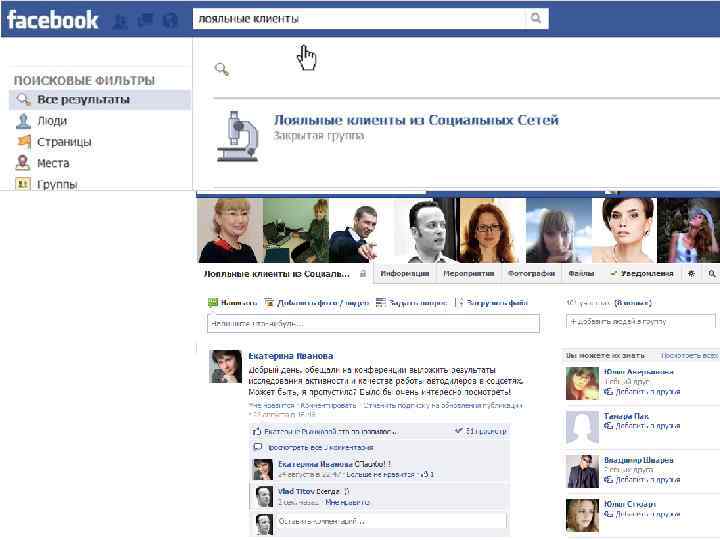Viewport: 720px width, 540px height.
Task: Click group name Лояльные клиенты из Социаль... heading
Action: tap(277, 274)
